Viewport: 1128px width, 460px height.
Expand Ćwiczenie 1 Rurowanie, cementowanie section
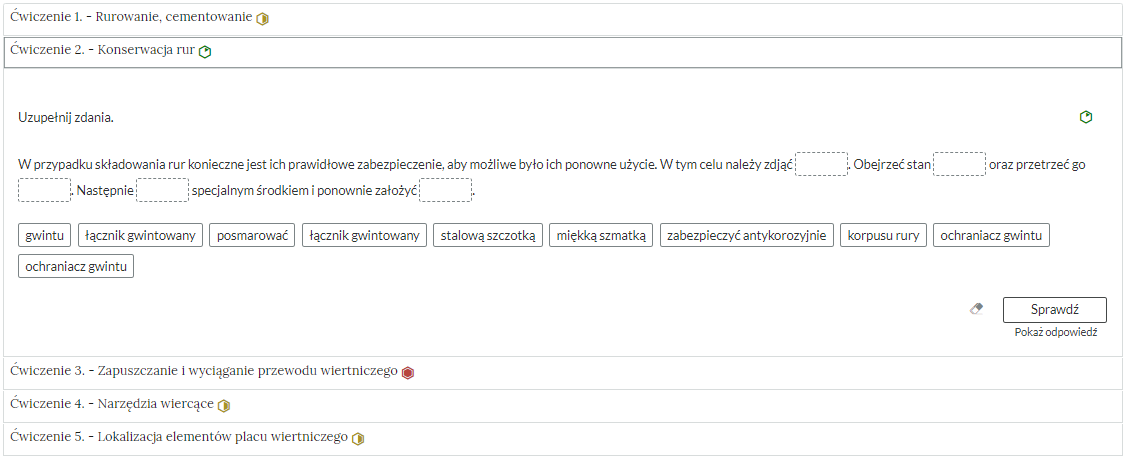coord(130,18)
